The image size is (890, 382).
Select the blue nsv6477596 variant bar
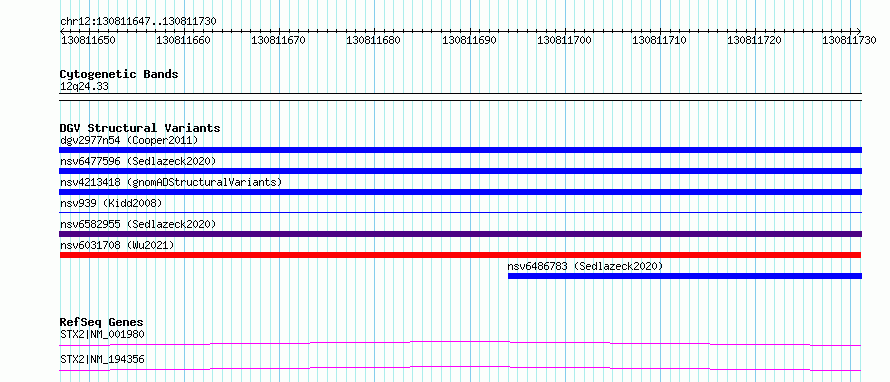point(460,171)
